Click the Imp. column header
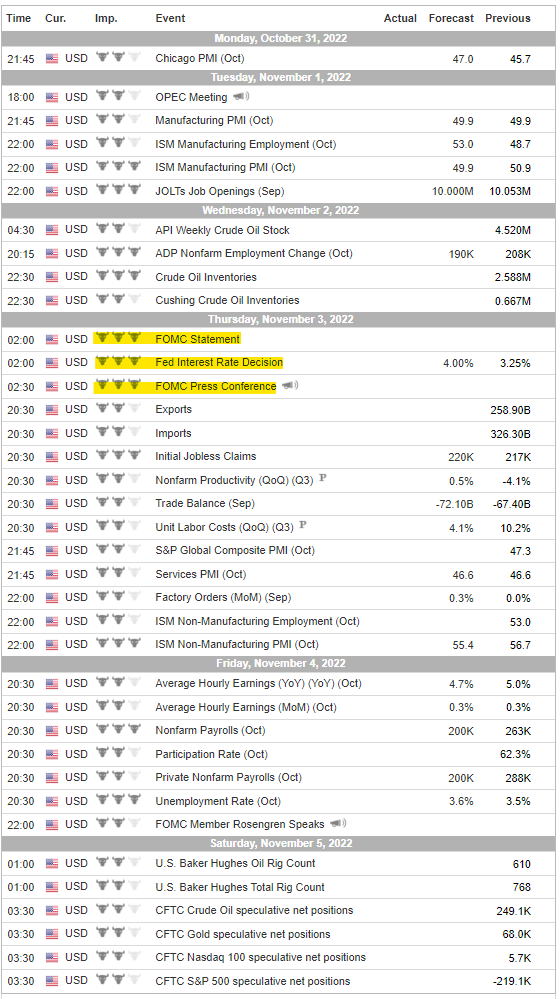This screenshot has height=999, width=560. pos(106,18)
